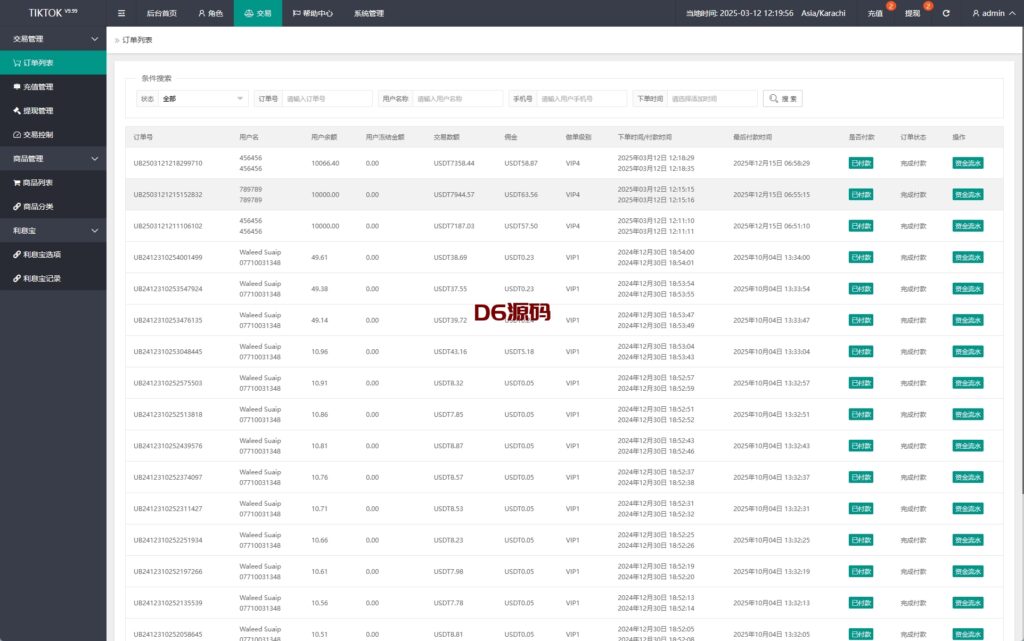Click 资金流水 for order UB2412310253476135

(968, 320)
